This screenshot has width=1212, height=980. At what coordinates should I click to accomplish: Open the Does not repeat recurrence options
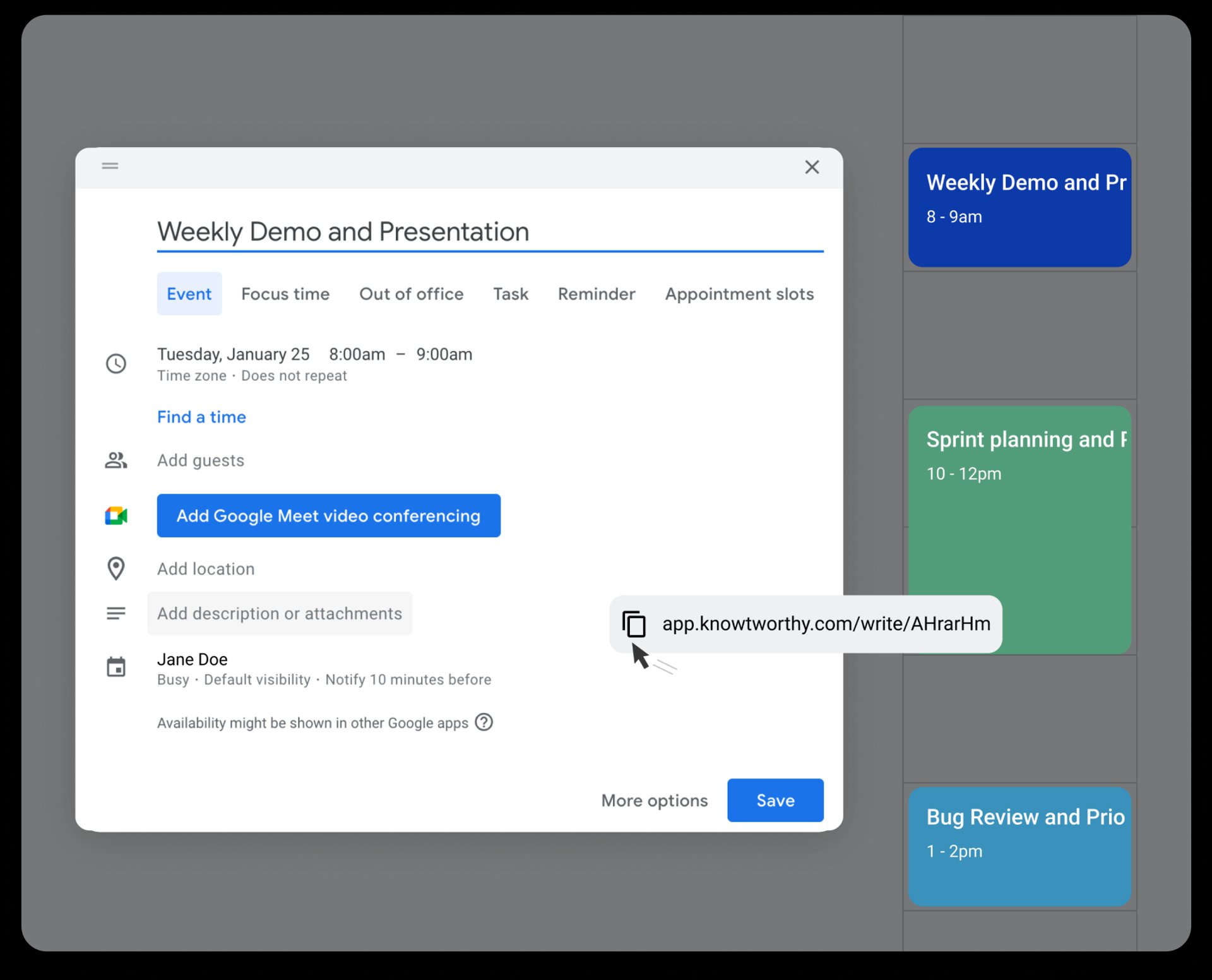[x=294, y=375]
